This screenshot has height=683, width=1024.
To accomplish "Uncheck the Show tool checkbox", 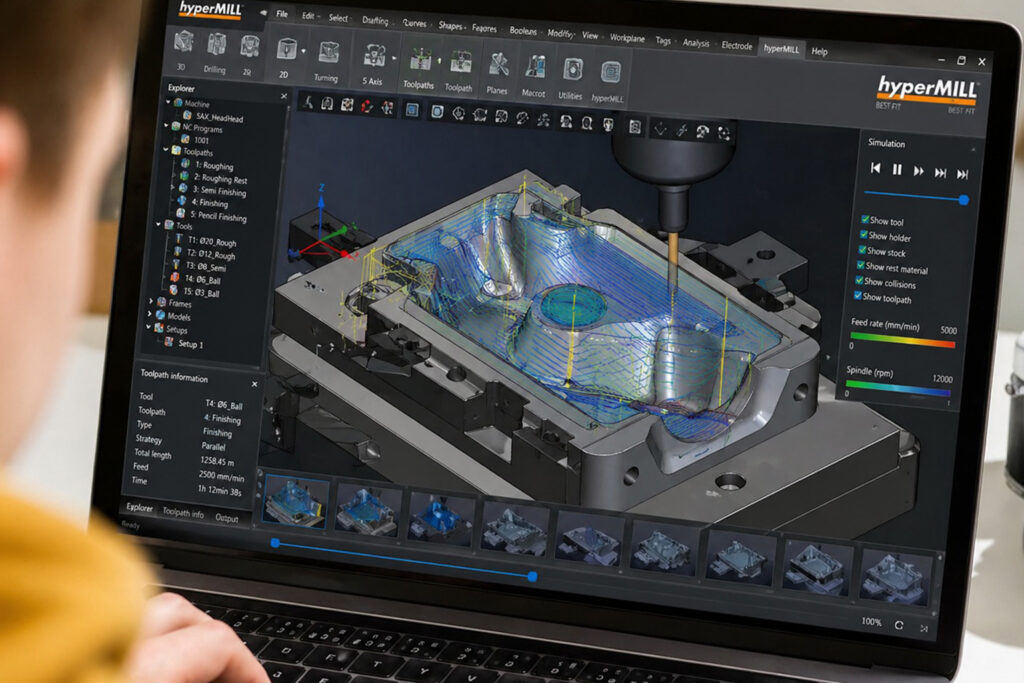I will click(864, 220).
